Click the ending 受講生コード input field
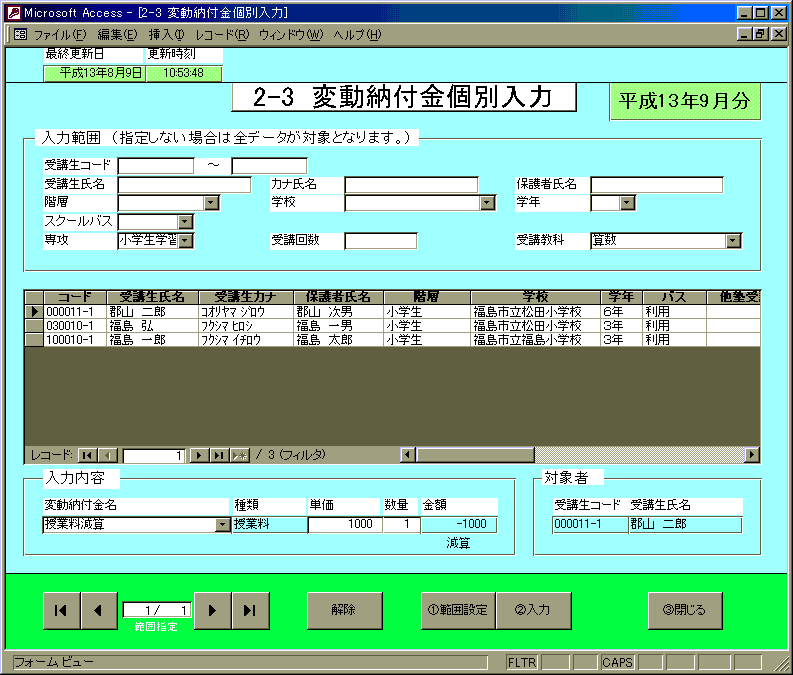This screenshot has width=793, height=675. [269, 165]
